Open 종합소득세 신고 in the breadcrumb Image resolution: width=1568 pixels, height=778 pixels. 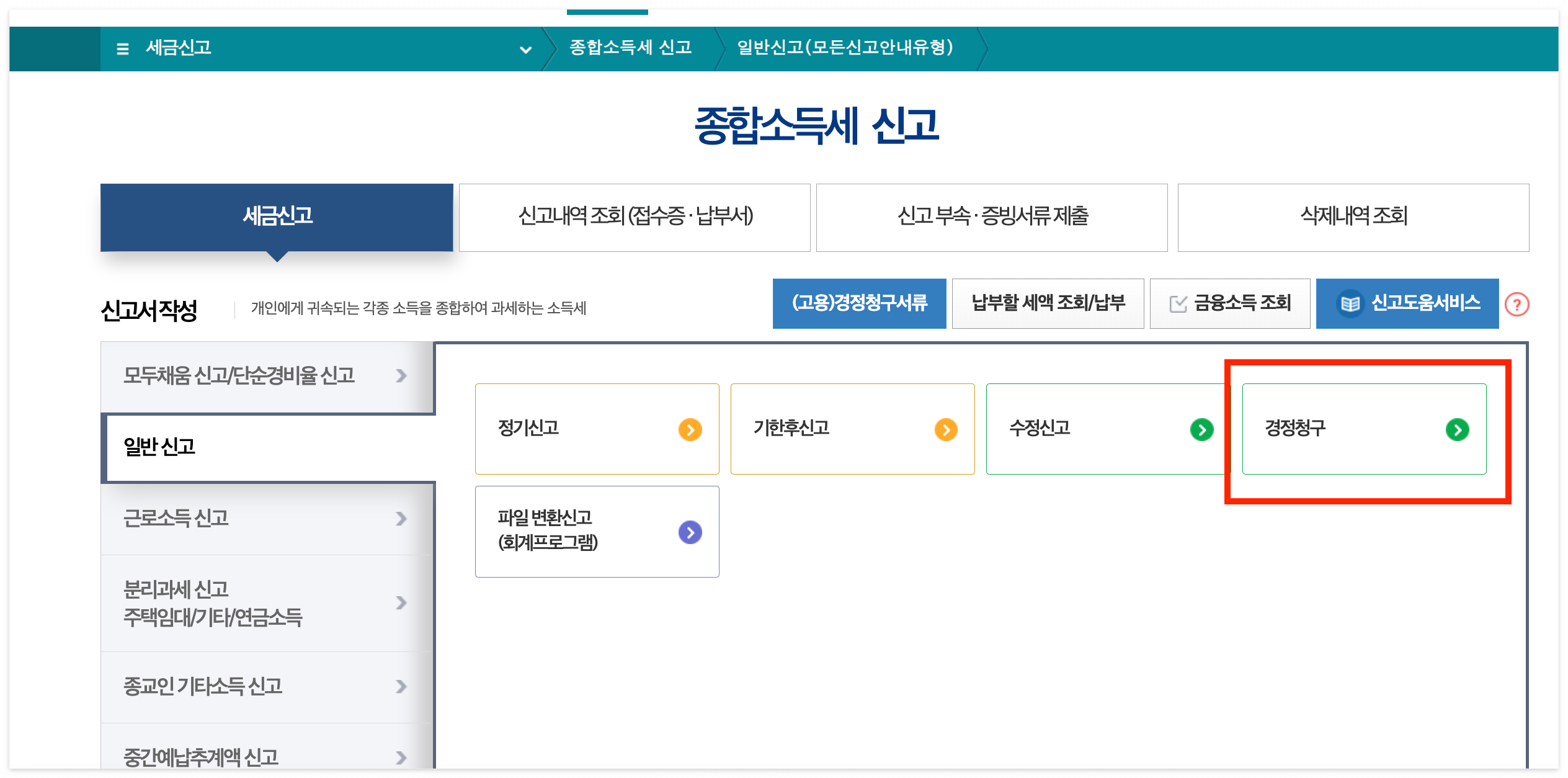pyautogui.click(x=631, y=48)
